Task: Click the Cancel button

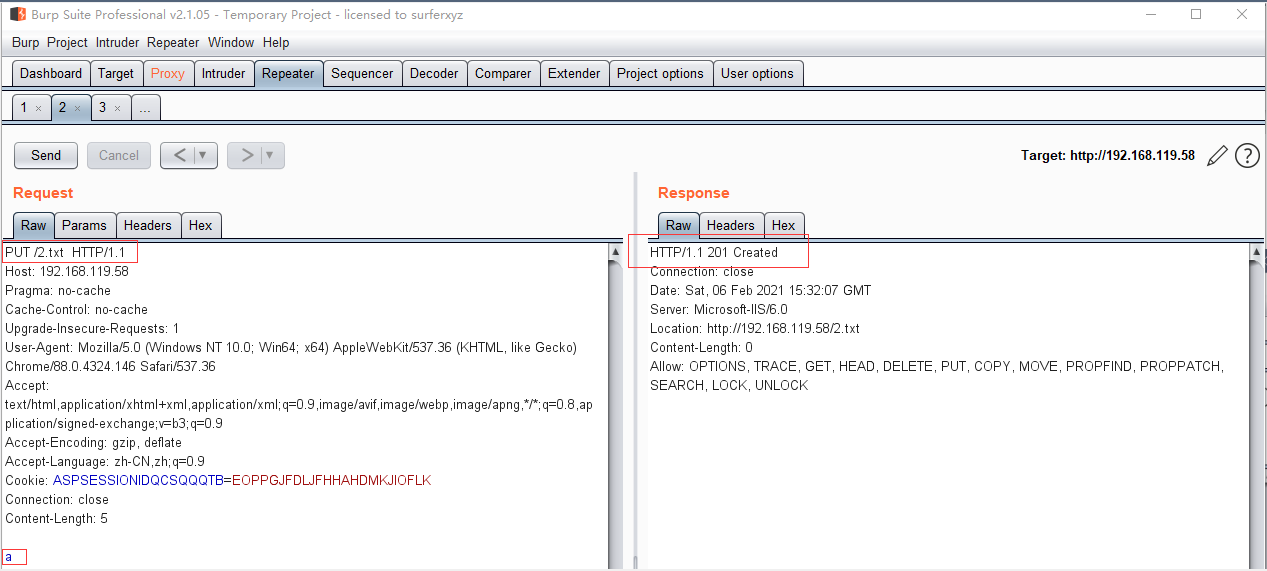Action: [x=119, y=155]
